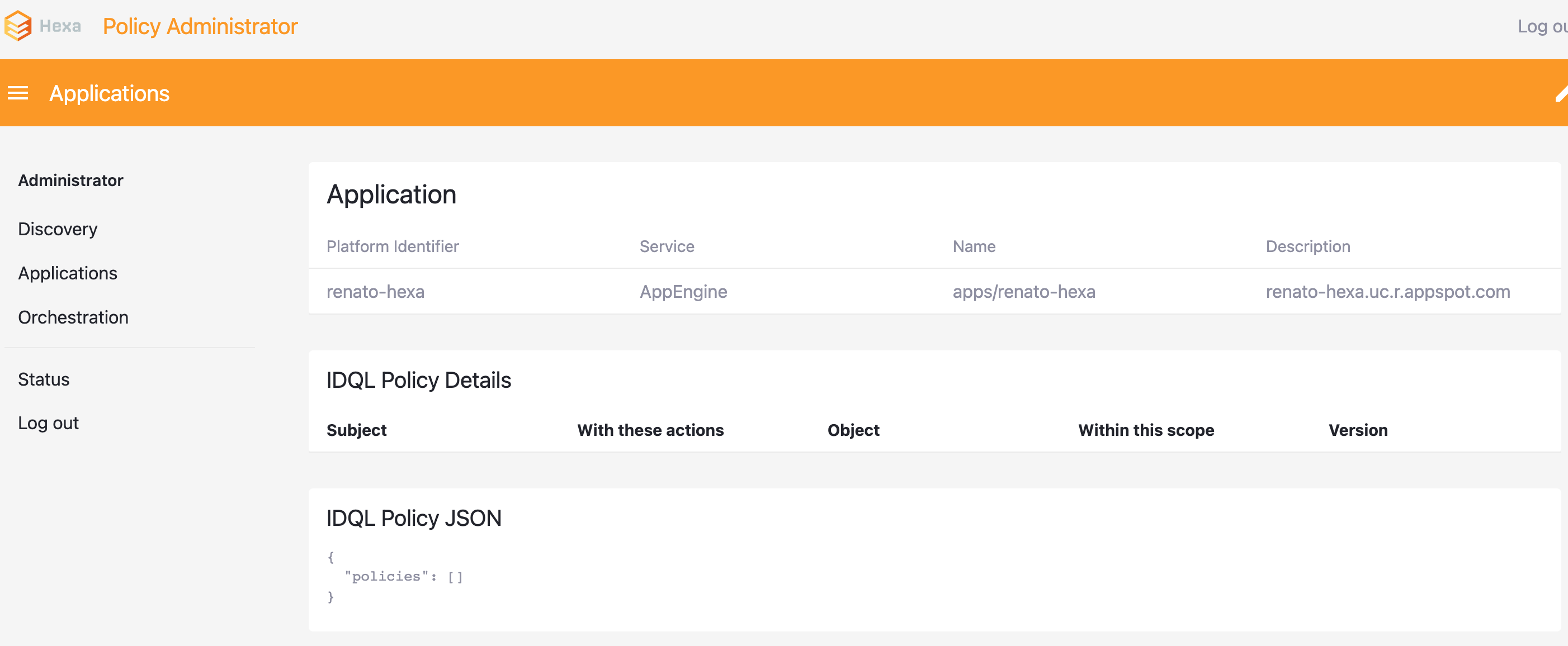Open the hamburger navigation menu
Image resolution: width=1568 pixels, height=646 pixels.
pos(18,93)
